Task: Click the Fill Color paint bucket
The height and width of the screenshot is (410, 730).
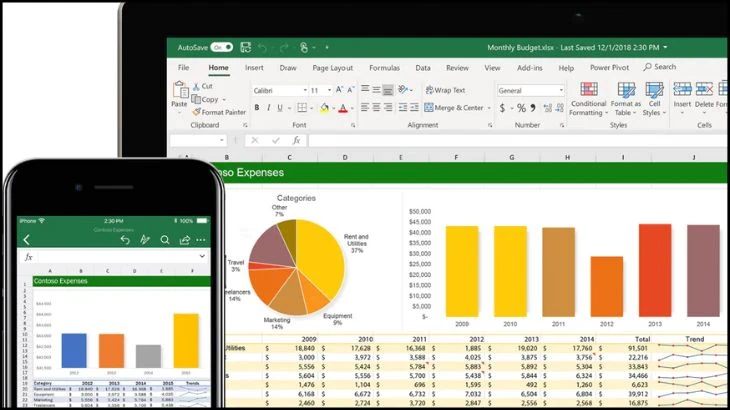Action: (x=324, y=108)
